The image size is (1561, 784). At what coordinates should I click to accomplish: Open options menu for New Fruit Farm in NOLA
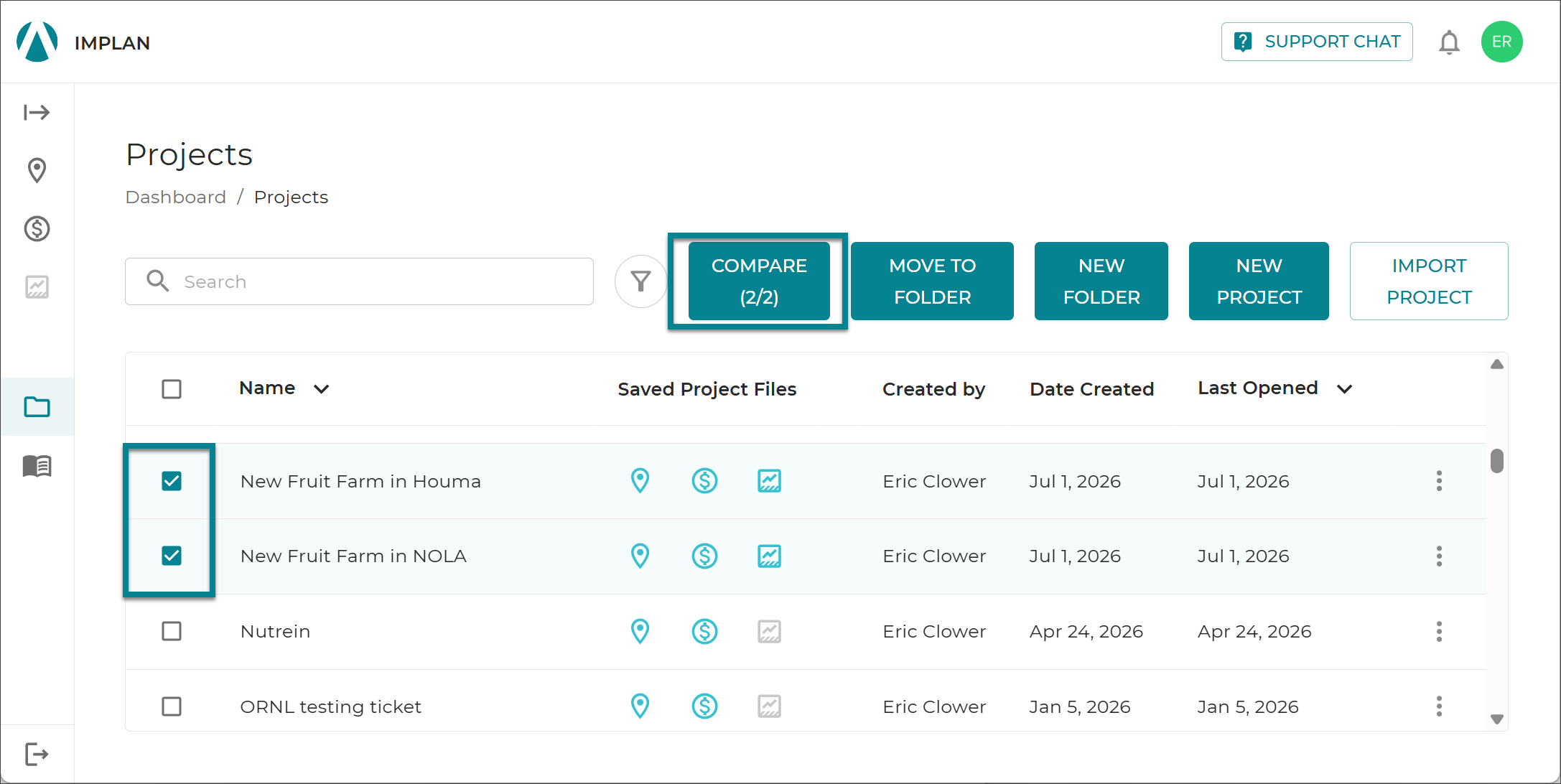coord(1439,556)
